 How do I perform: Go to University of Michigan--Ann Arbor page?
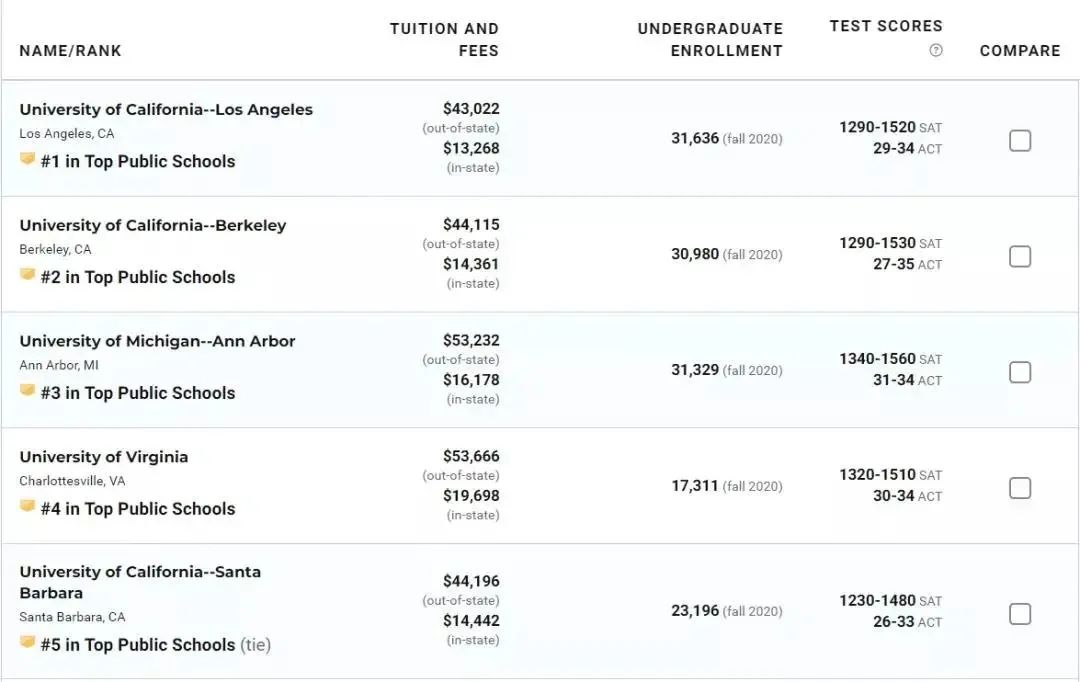pyautogui.click(x=157, y=342)
